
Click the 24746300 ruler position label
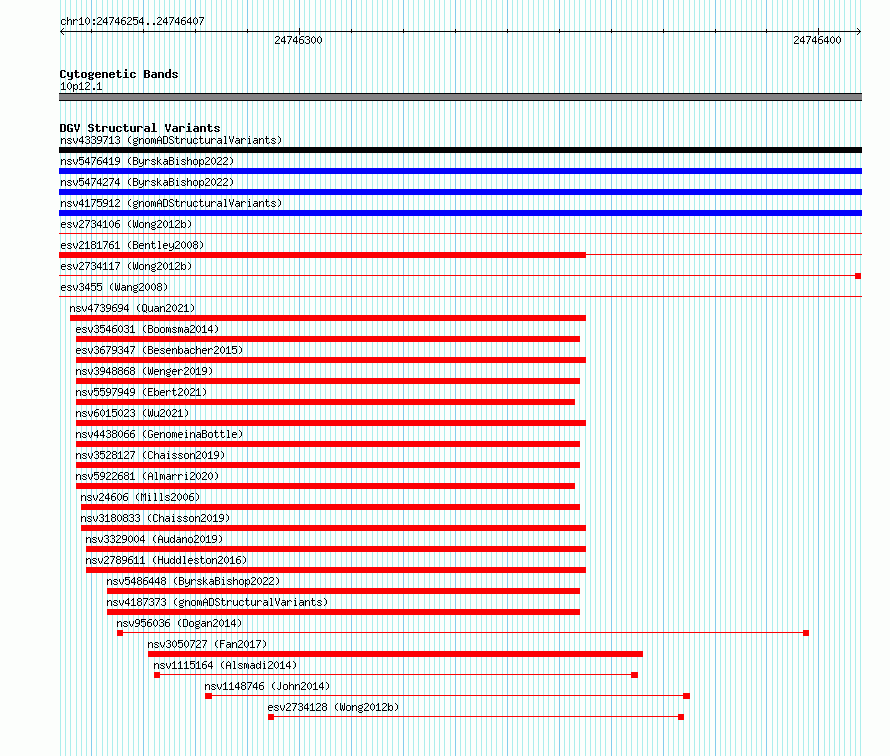(x=298, y=40)
